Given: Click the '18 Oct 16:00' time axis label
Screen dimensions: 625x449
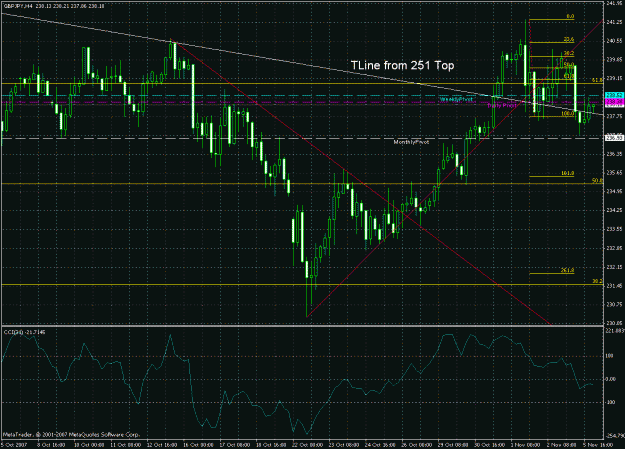Looking at the screenshot, I should pyautogui.click(x=272, y=445).
